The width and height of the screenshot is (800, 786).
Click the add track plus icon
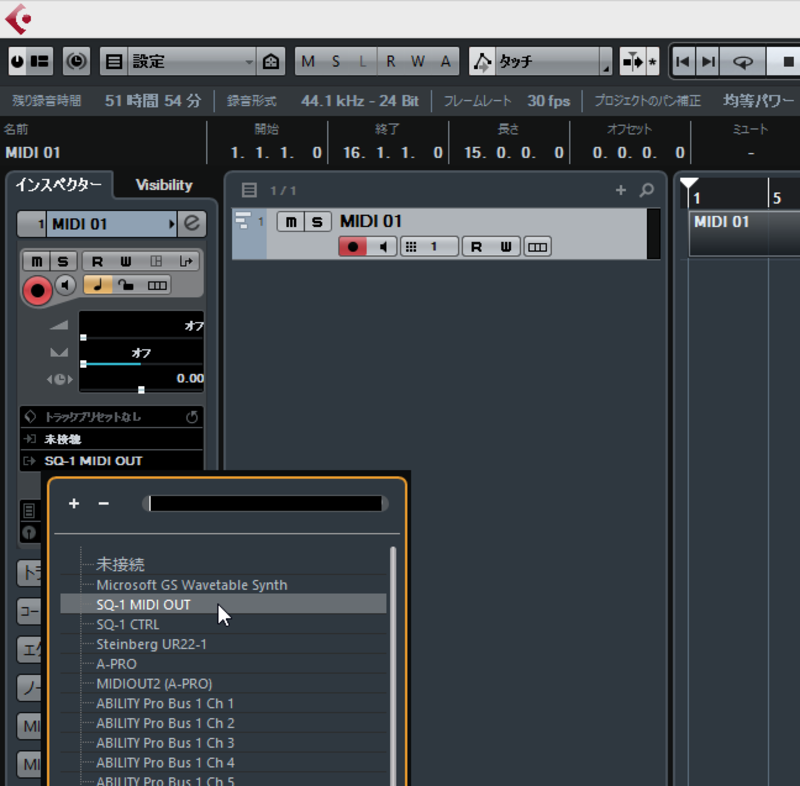tap(620, 190)
